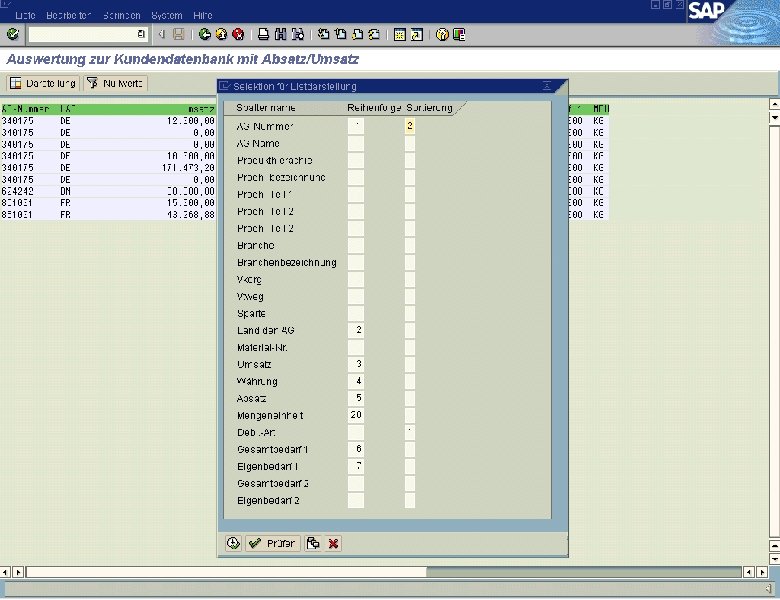Cancel the dialog with the red X
Viewport: 780px width, 600px height.
tap(333, 543)
